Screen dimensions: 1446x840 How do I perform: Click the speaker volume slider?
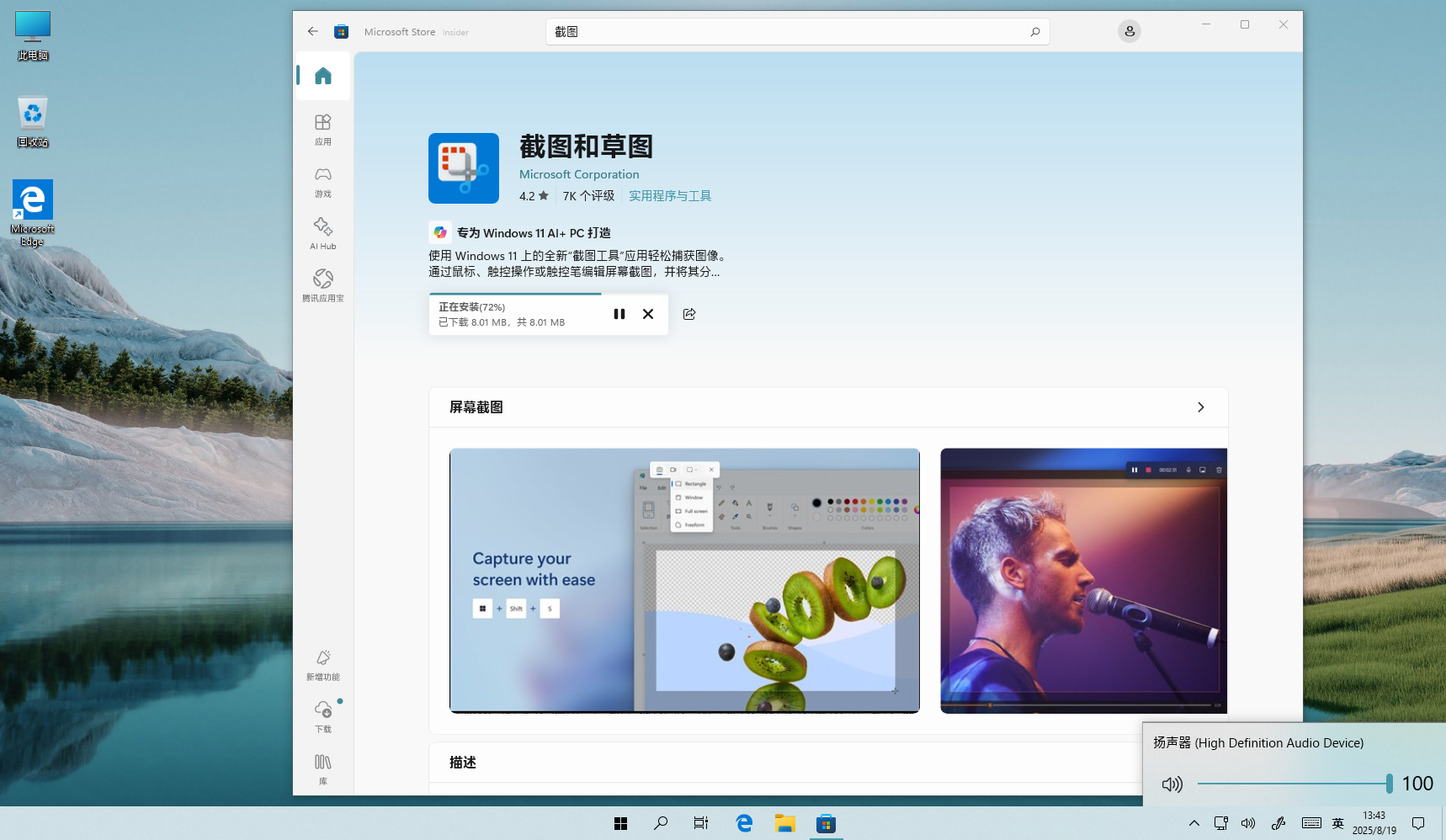pyautogui.click(x=1293, y=784)
